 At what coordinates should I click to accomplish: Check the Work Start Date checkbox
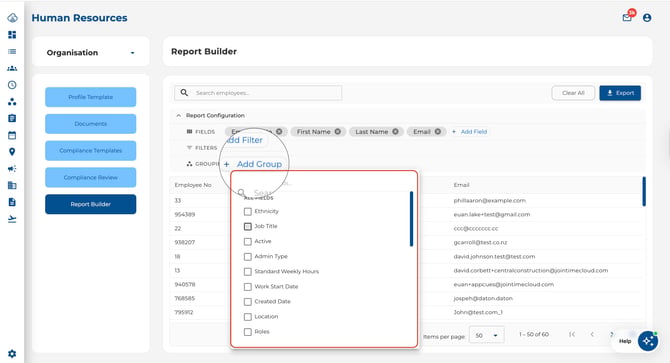247,287
